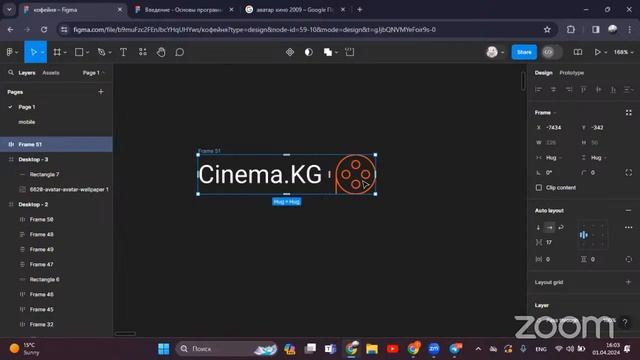The height and width of the screenshot is (360, 640).
Task: Switch to the Prototype tab
Action: tap(571, 73)
